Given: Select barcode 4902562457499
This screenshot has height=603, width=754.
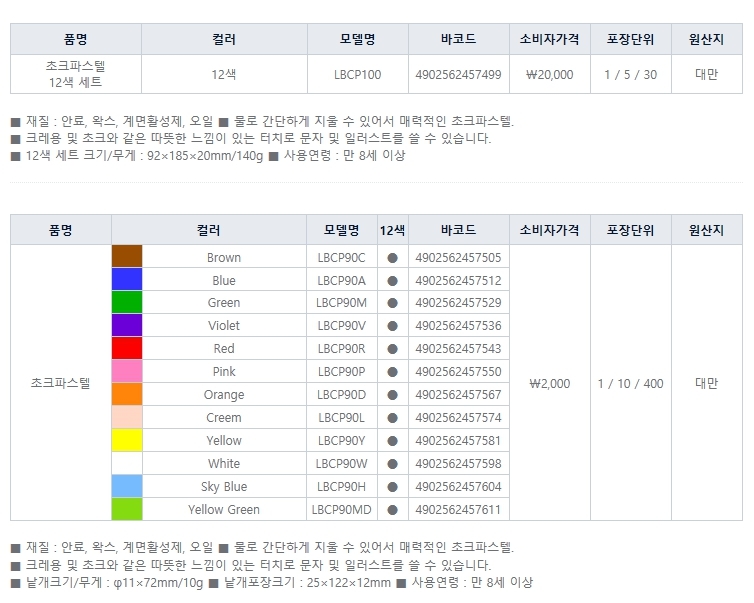Looking at the screenshot, I should click(x=458, y=74).
